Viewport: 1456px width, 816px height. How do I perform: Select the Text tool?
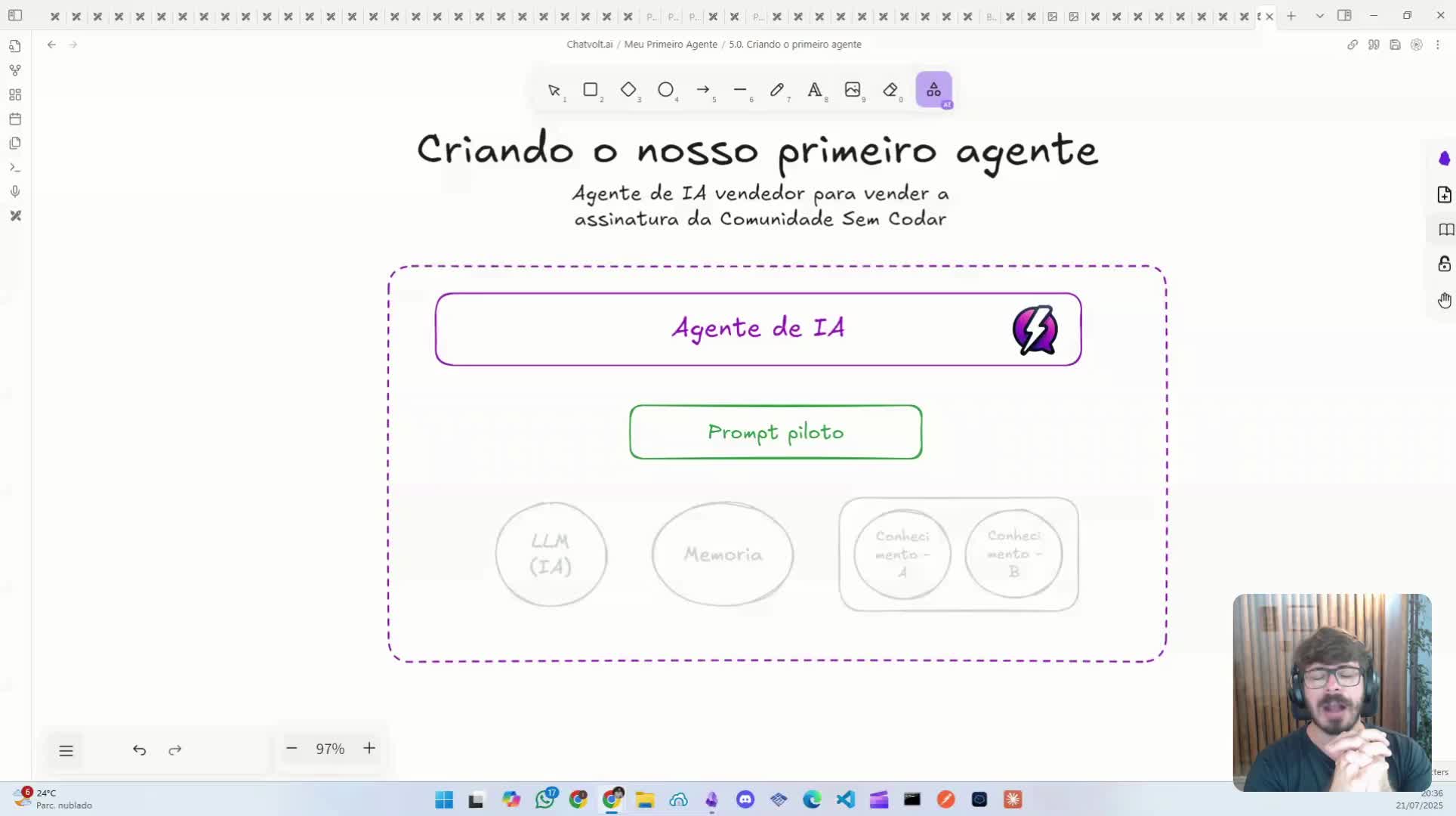(x=816, y=90)
